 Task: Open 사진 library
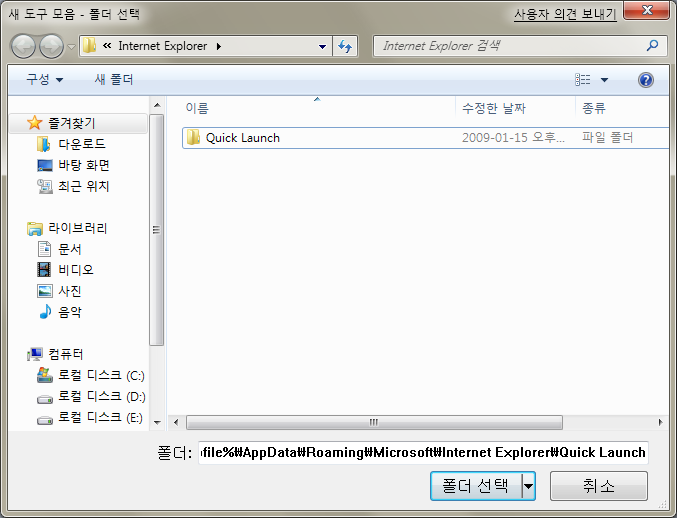pos(70,291)
